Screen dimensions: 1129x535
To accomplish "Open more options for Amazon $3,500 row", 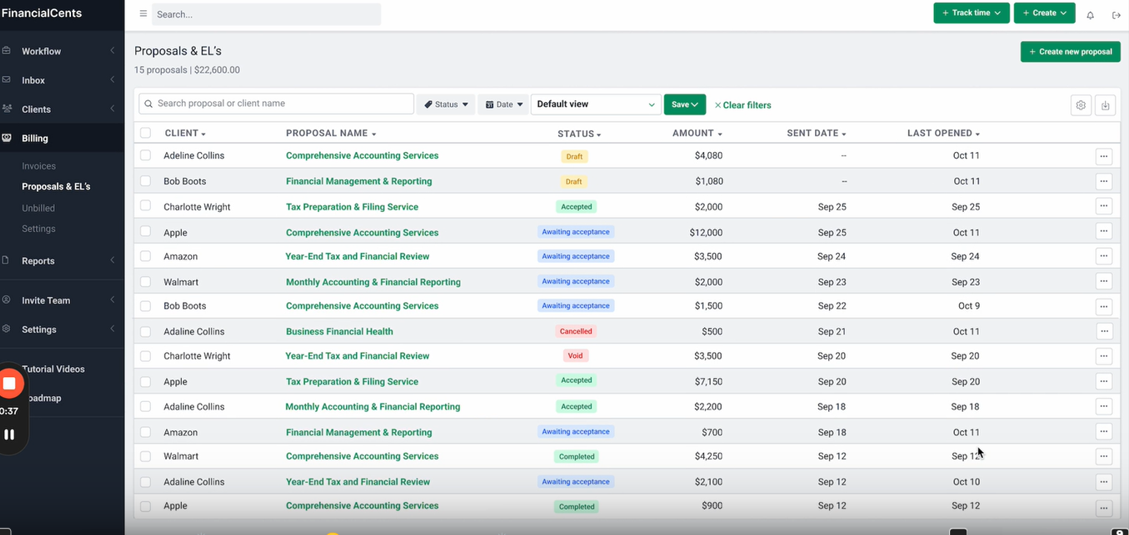I will tap(1104, 256).
